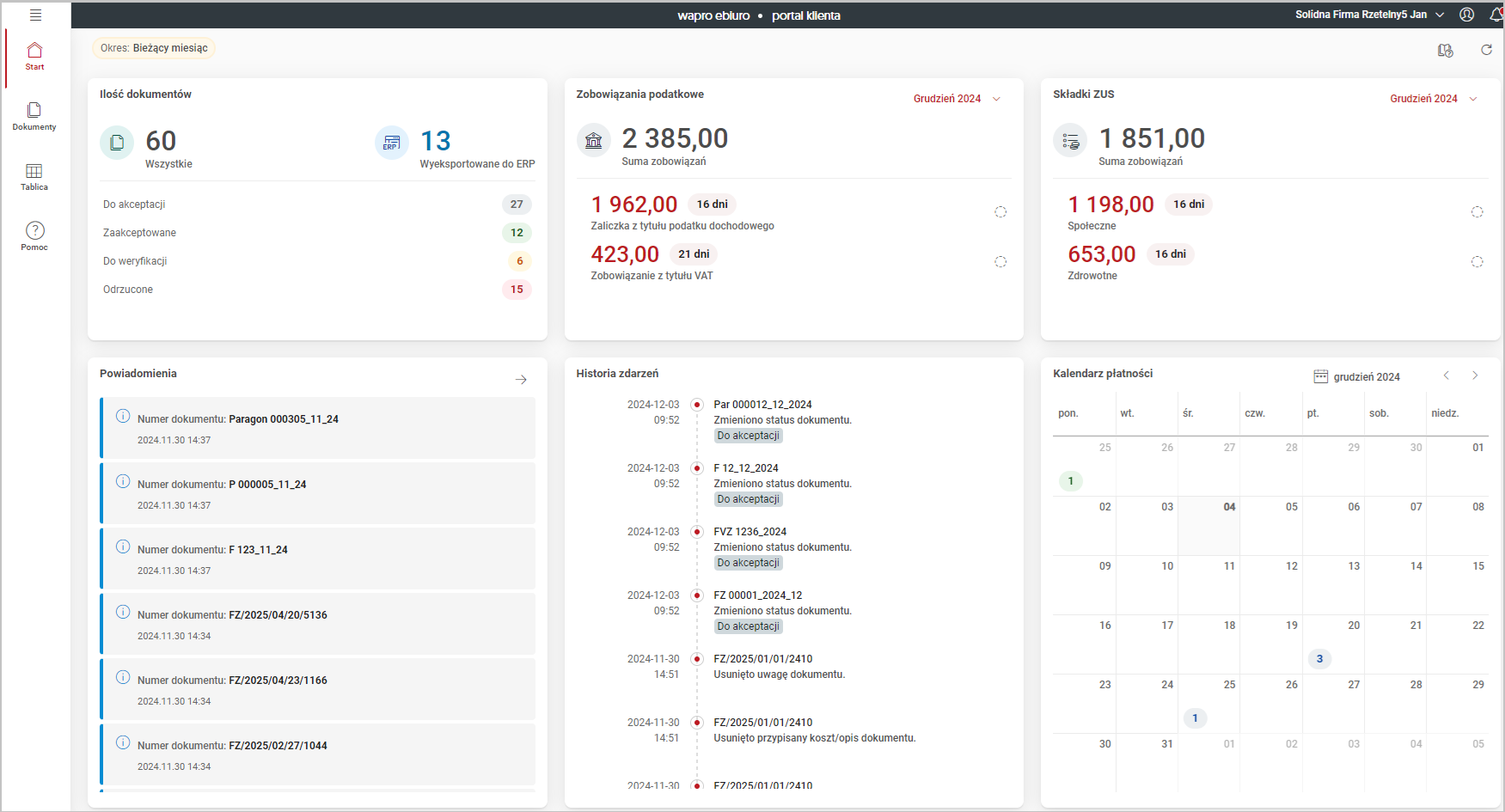
Task: Go to previous month in payment calendar
Action: pos(1447,375)
